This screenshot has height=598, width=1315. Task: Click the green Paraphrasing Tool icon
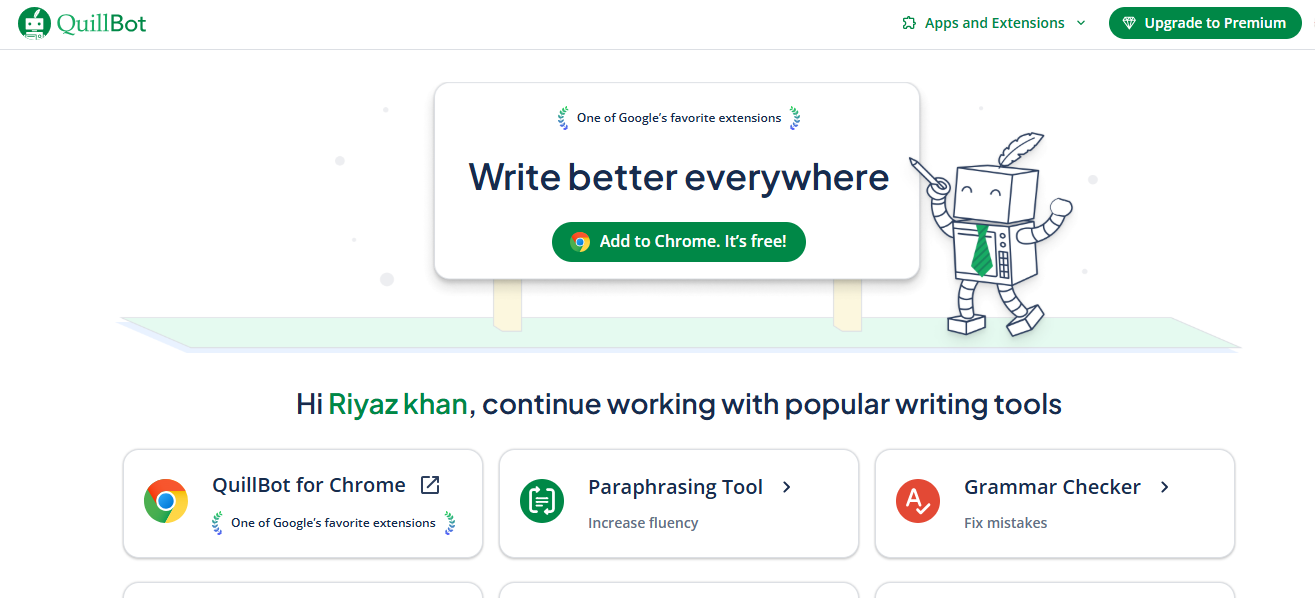click(542, 501)
